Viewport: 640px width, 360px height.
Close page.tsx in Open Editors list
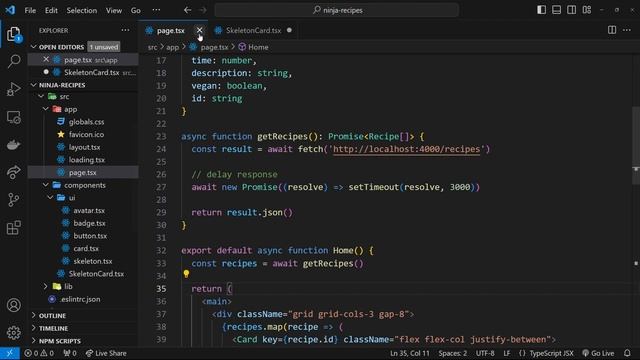[46, 60]
